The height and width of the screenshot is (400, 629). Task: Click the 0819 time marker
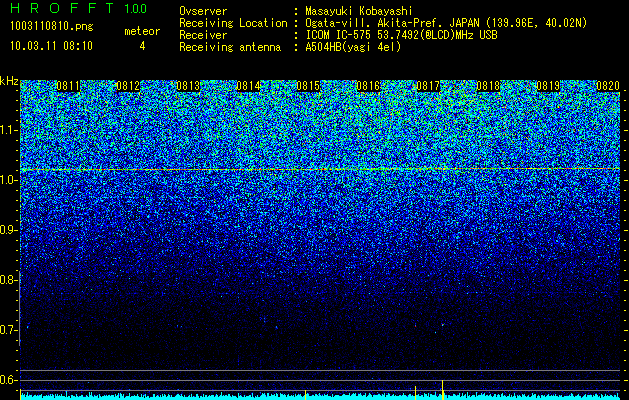pos(548,86)
